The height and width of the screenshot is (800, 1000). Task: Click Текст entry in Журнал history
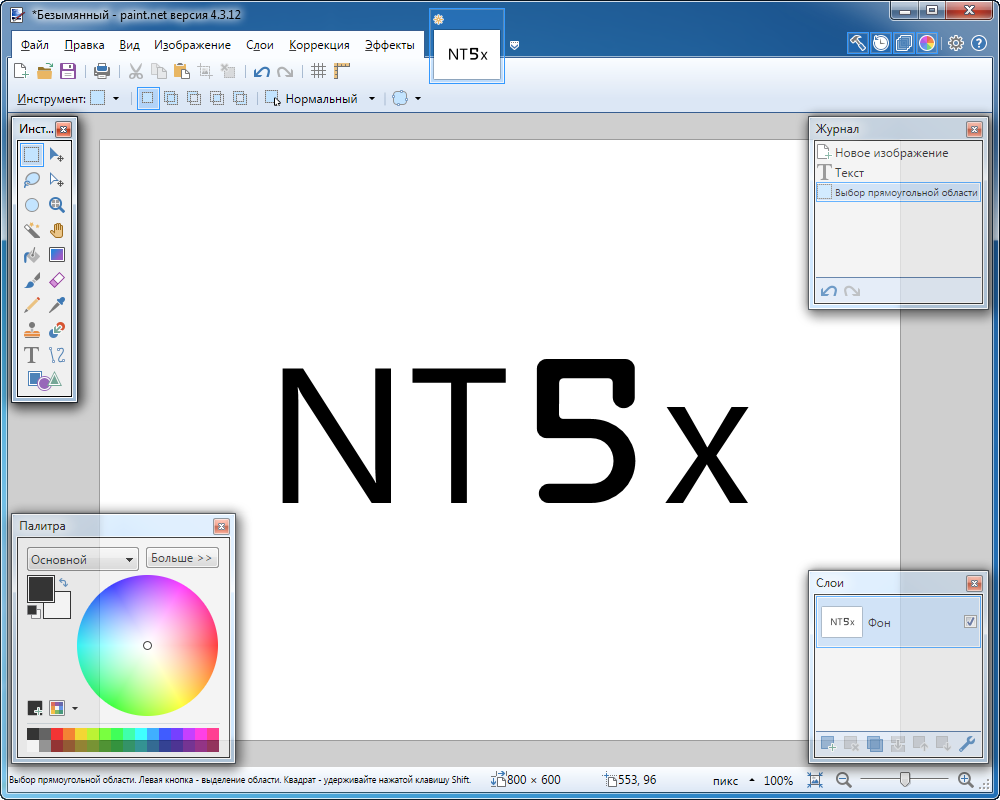849,173
